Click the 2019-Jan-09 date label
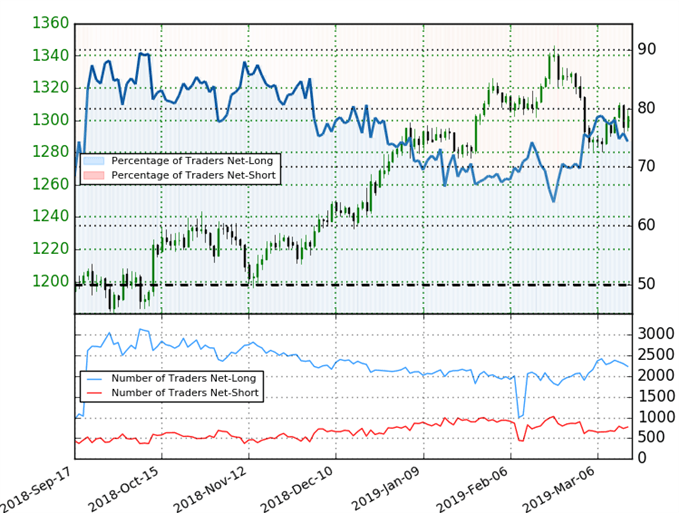This screenshot has height=513, width=679. 385,490
